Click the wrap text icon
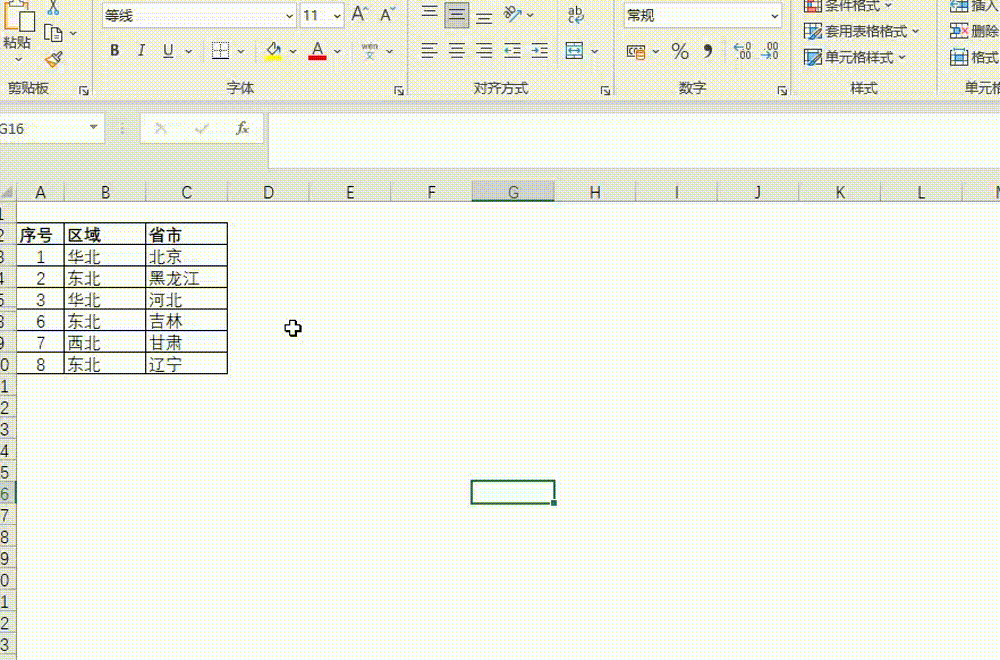The image size is (1000, 660). click(575, 14)
